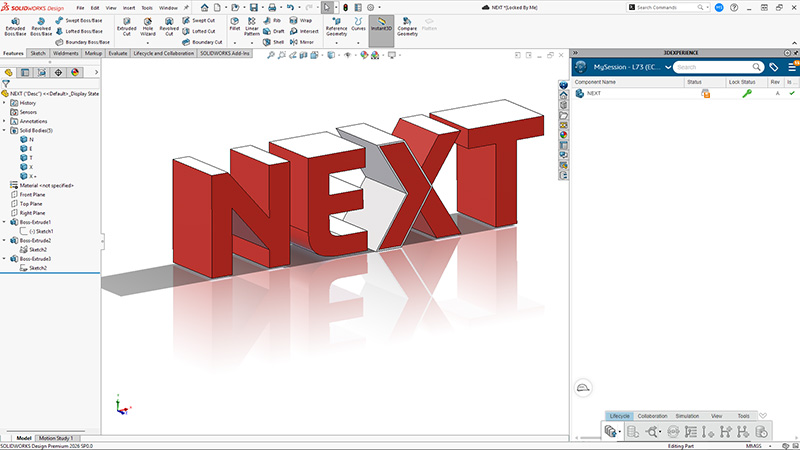The height and width of the screenshot is (450, 800).
Task: Switch to the Weldments tab
Action: click(x=66, y=53)
